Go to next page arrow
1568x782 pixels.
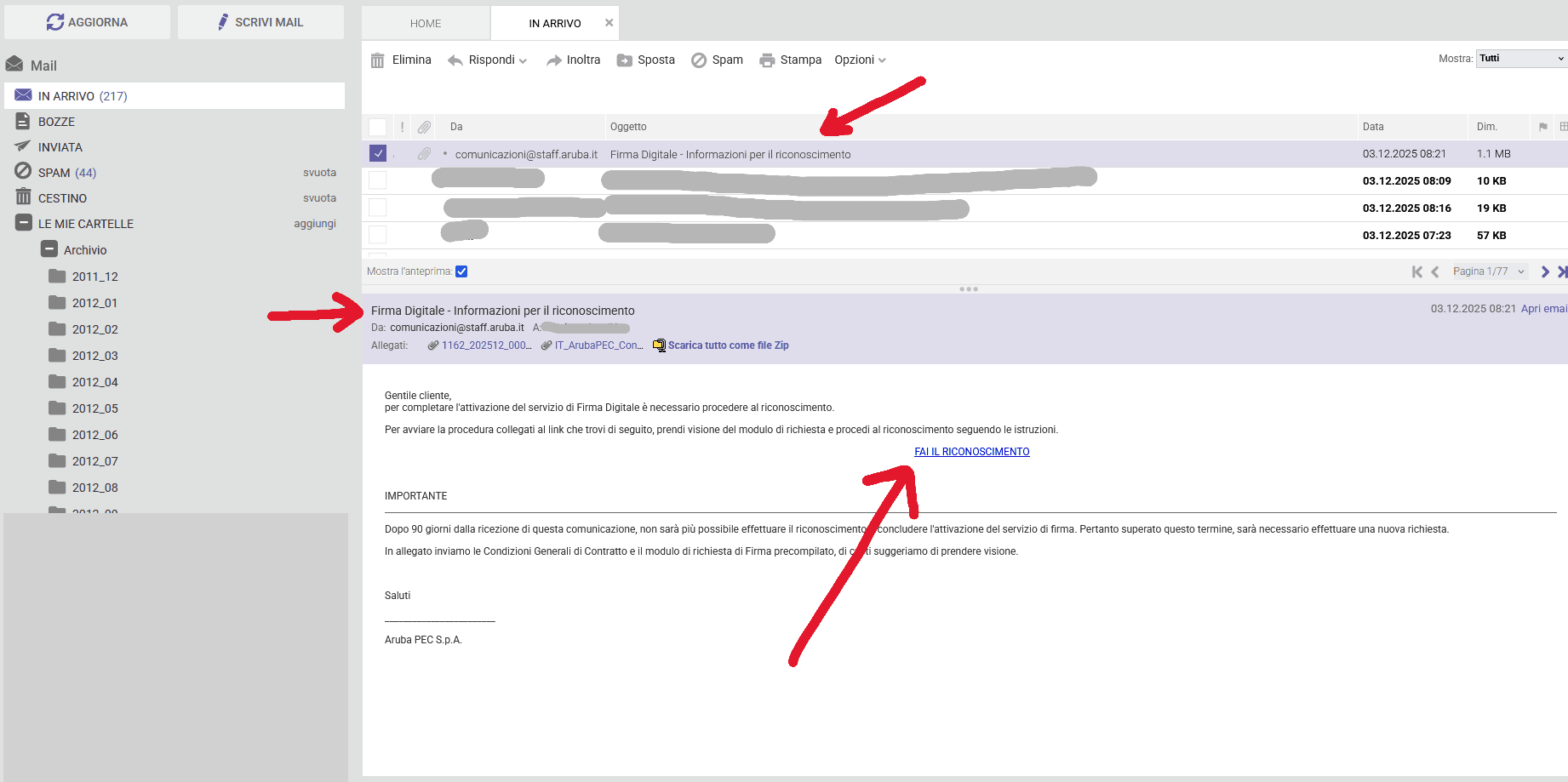click(1545, 271)
